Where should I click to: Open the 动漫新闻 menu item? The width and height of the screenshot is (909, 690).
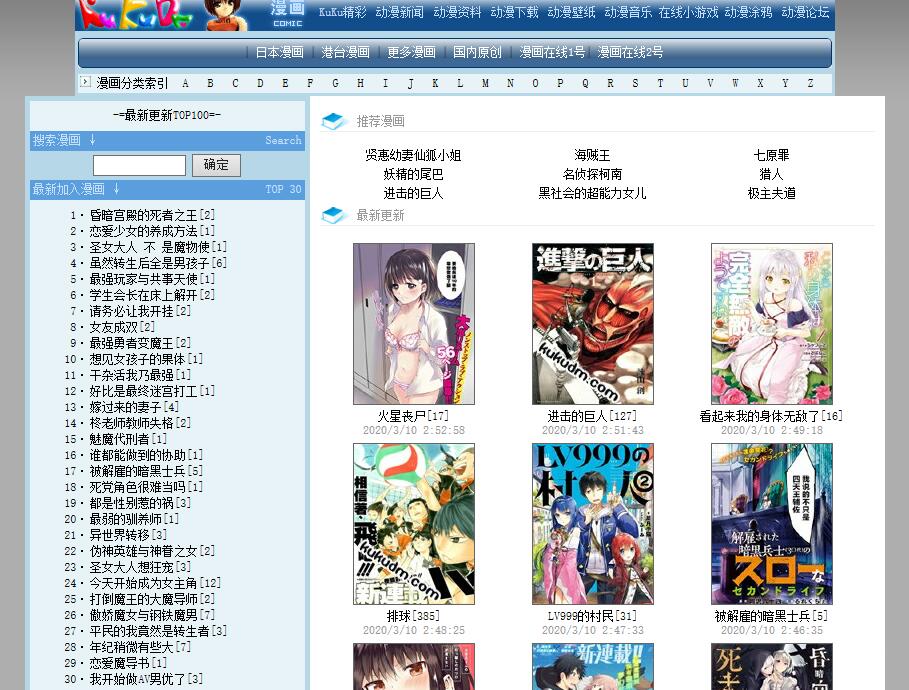click(x=399, y=12)
